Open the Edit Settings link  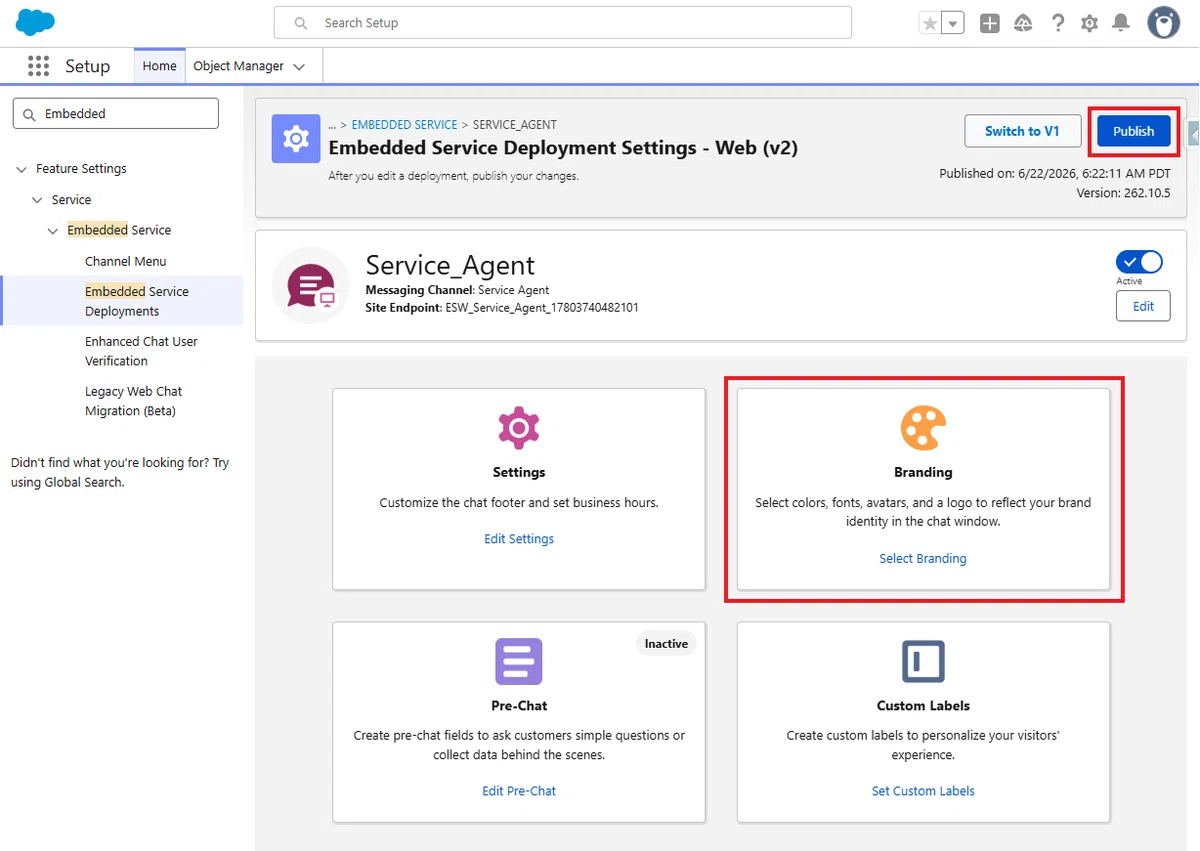519,539
